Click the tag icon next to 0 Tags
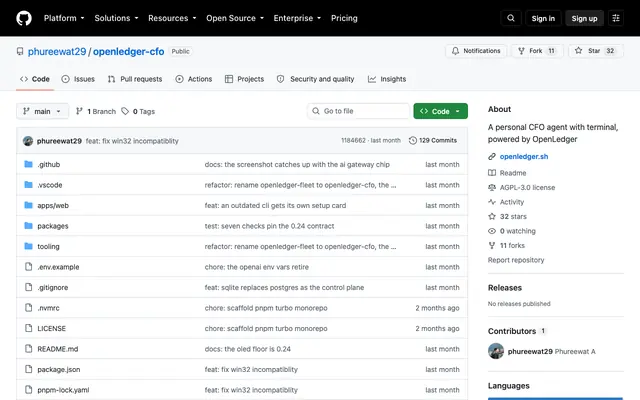 [x=125, y=111]
